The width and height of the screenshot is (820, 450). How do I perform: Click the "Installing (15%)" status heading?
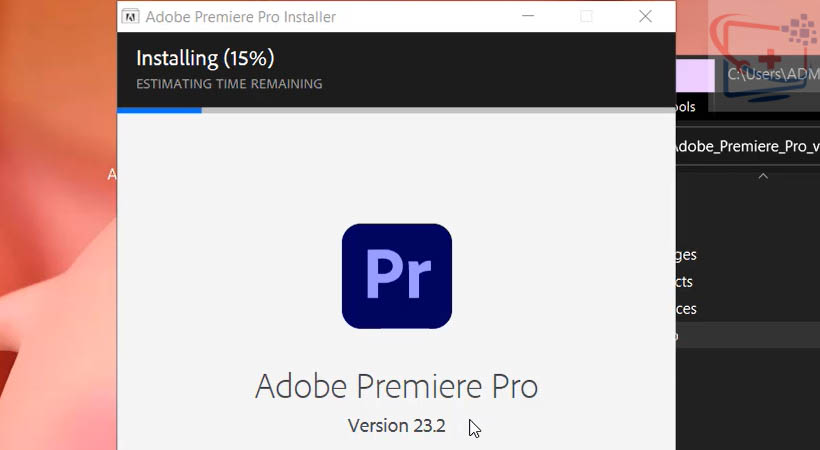(x=205, y=58)
